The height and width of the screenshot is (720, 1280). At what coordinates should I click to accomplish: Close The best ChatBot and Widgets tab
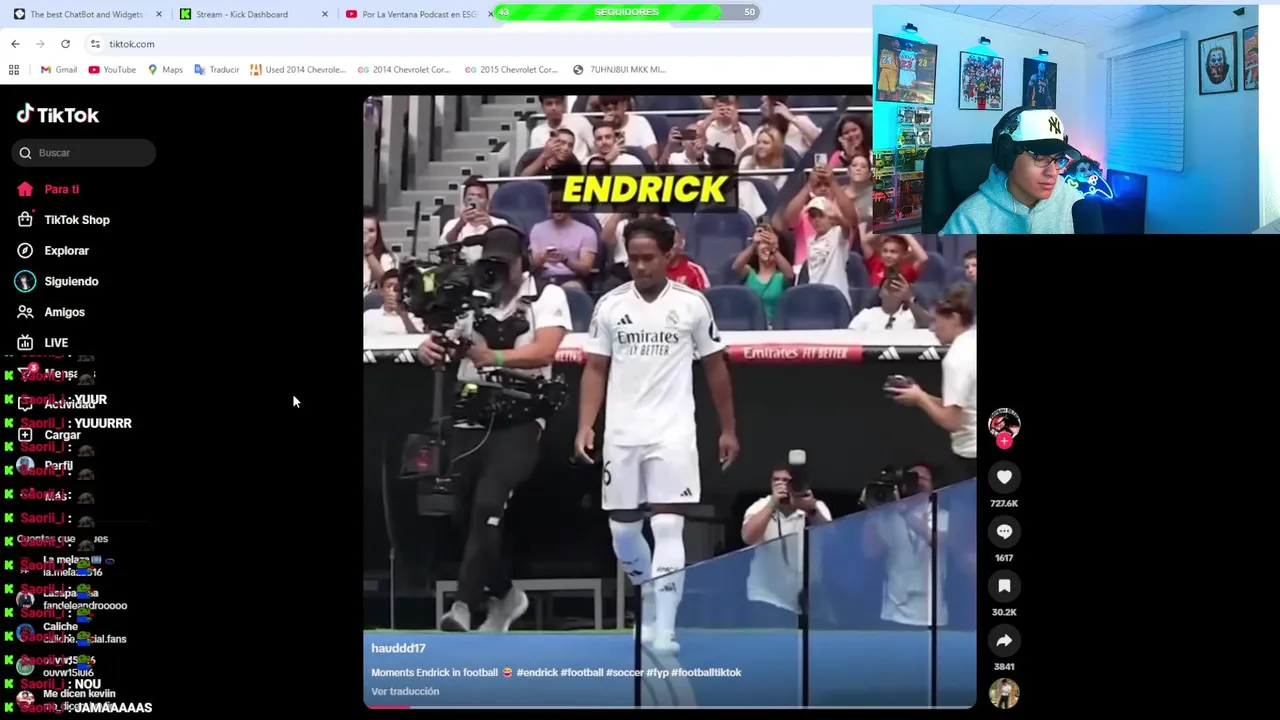pyautogui.click(x=158, y=14)
